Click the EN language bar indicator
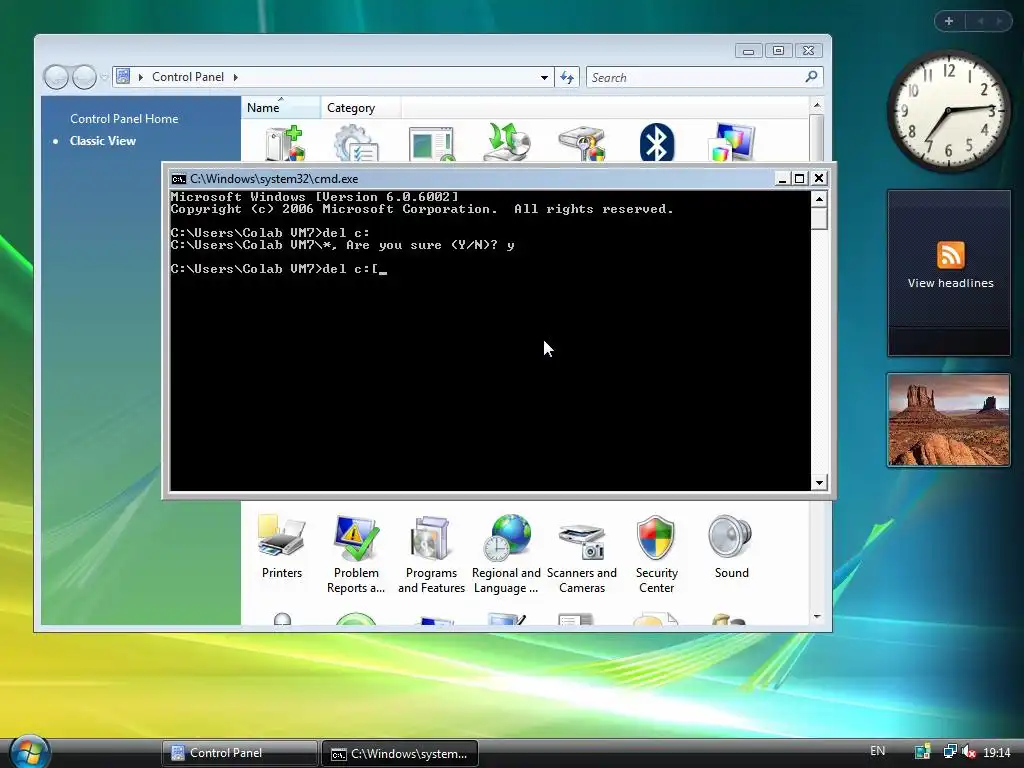 878,751
